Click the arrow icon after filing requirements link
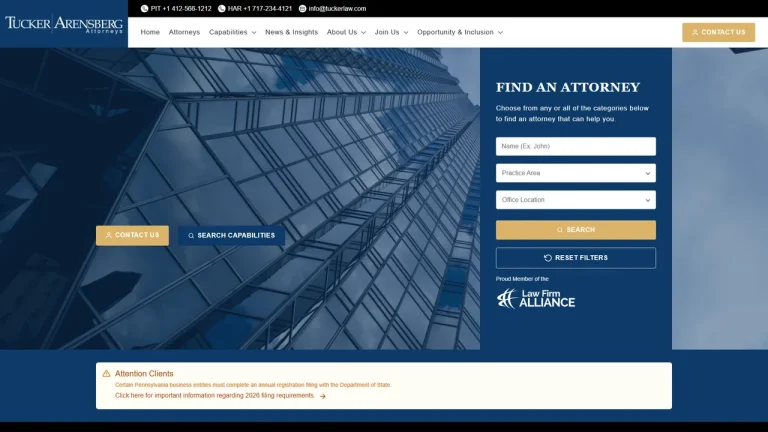The width and height of the screenshot is (768, 432). coord(323,396)
